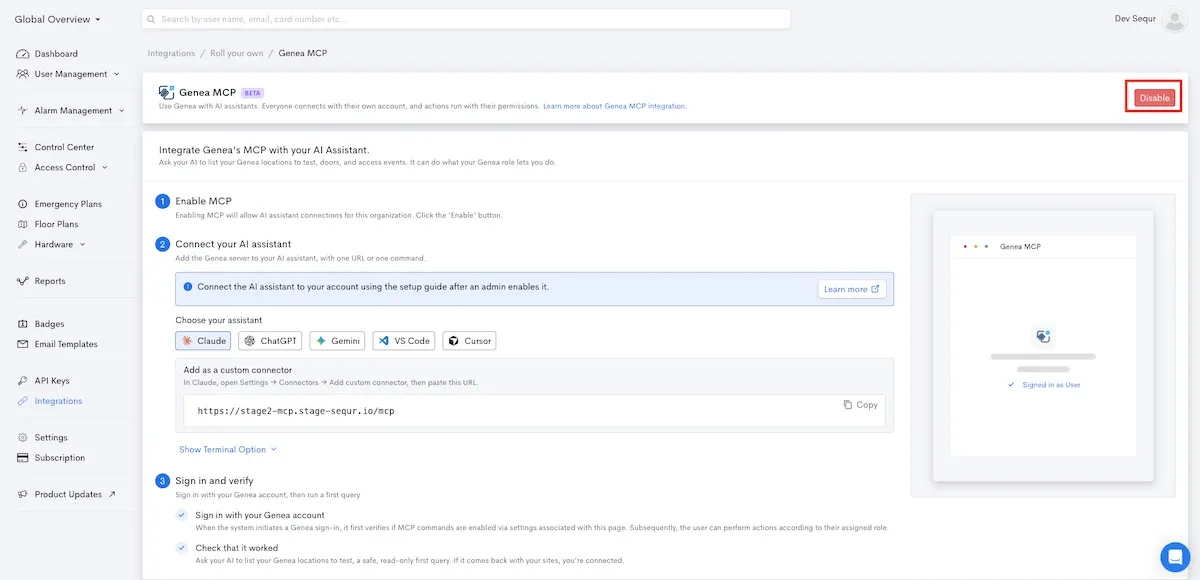Click the Control Center sidebar icon

[x=23, y=147]
